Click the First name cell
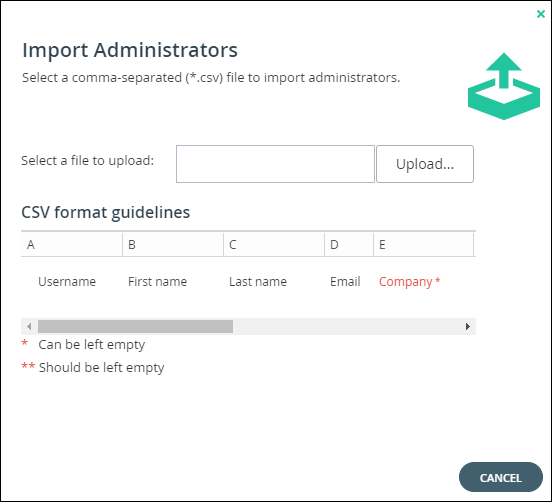Image resolution: width=552 pixels, height=502 pixels. point(157,282)
